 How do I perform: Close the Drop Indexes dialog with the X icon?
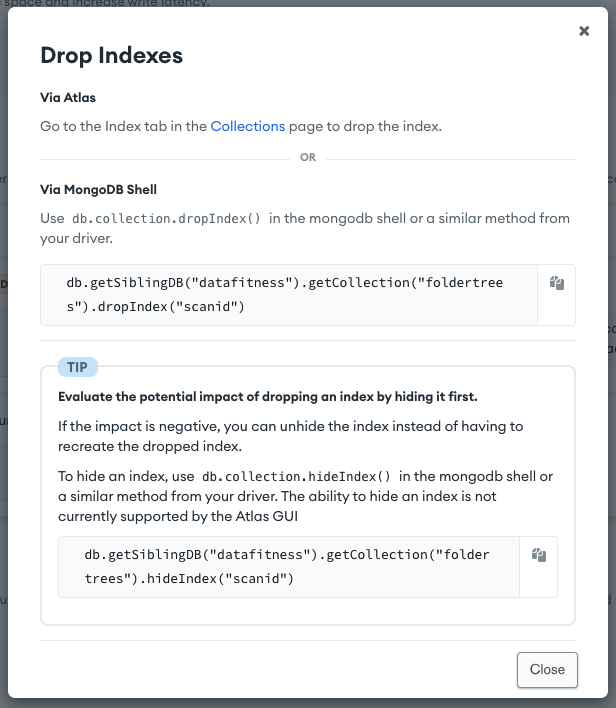click(x=584, y=31)
